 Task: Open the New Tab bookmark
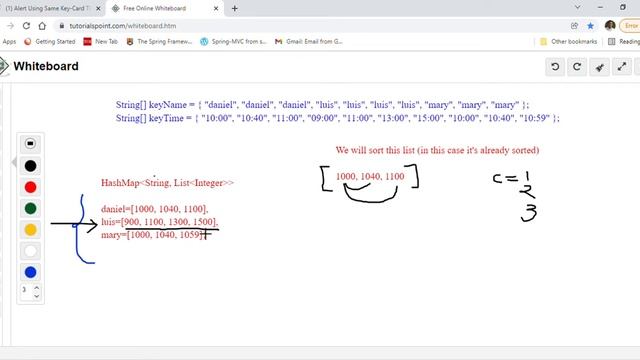point(100,42)
